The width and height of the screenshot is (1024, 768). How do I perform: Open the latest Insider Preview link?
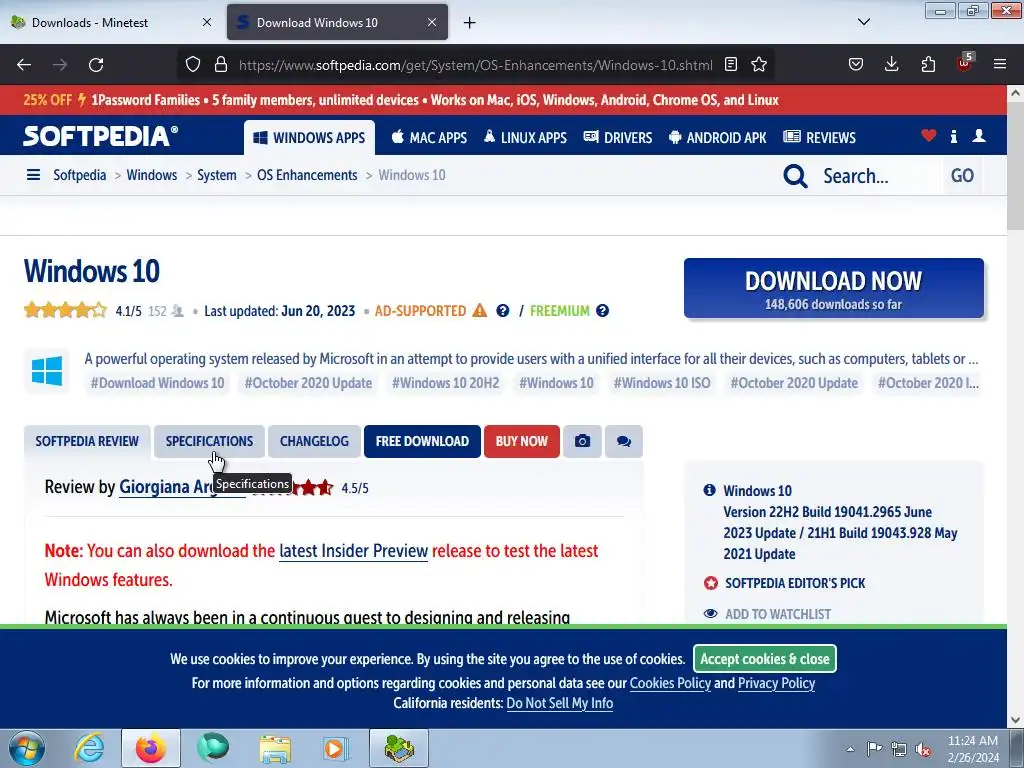pyautogui.click(x=353, y=551)
